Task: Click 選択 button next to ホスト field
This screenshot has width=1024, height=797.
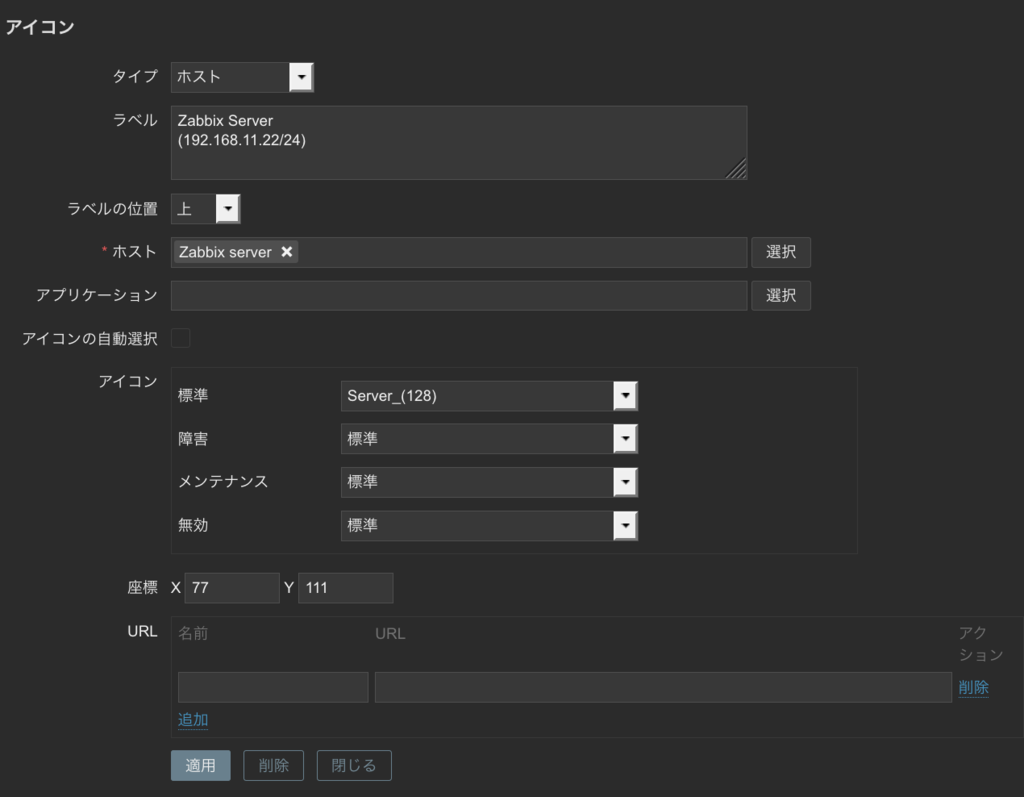Action: 781,252
